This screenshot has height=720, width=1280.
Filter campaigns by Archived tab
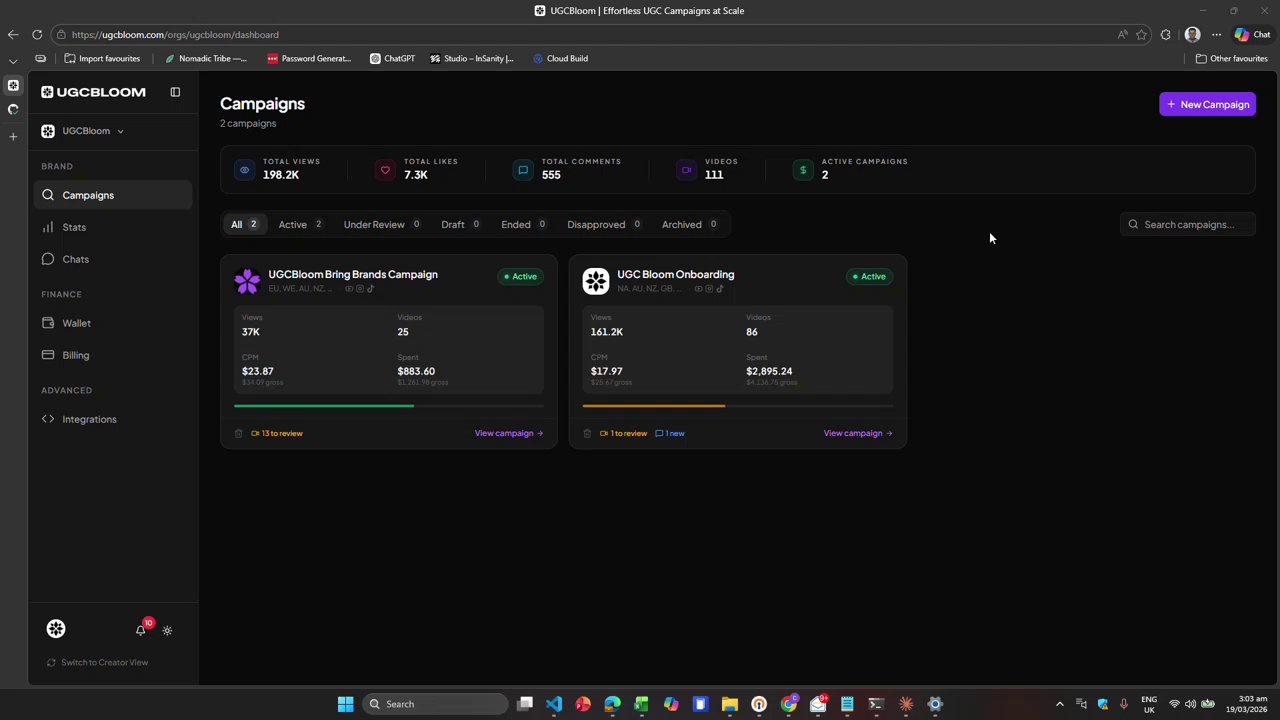[x=689, y=224]
